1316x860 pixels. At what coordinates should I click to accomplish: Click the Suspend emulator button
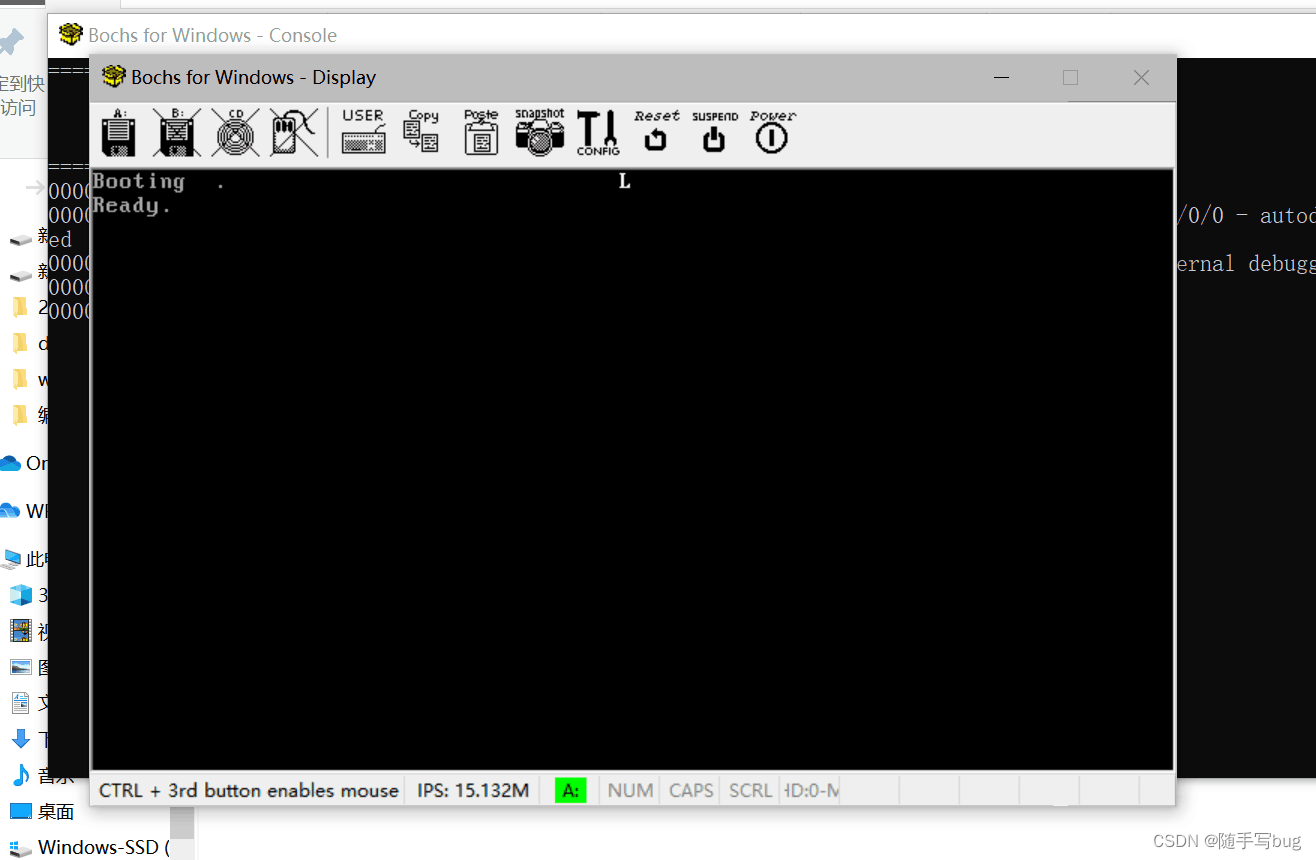pyautogui.click(x=714, y=132)
